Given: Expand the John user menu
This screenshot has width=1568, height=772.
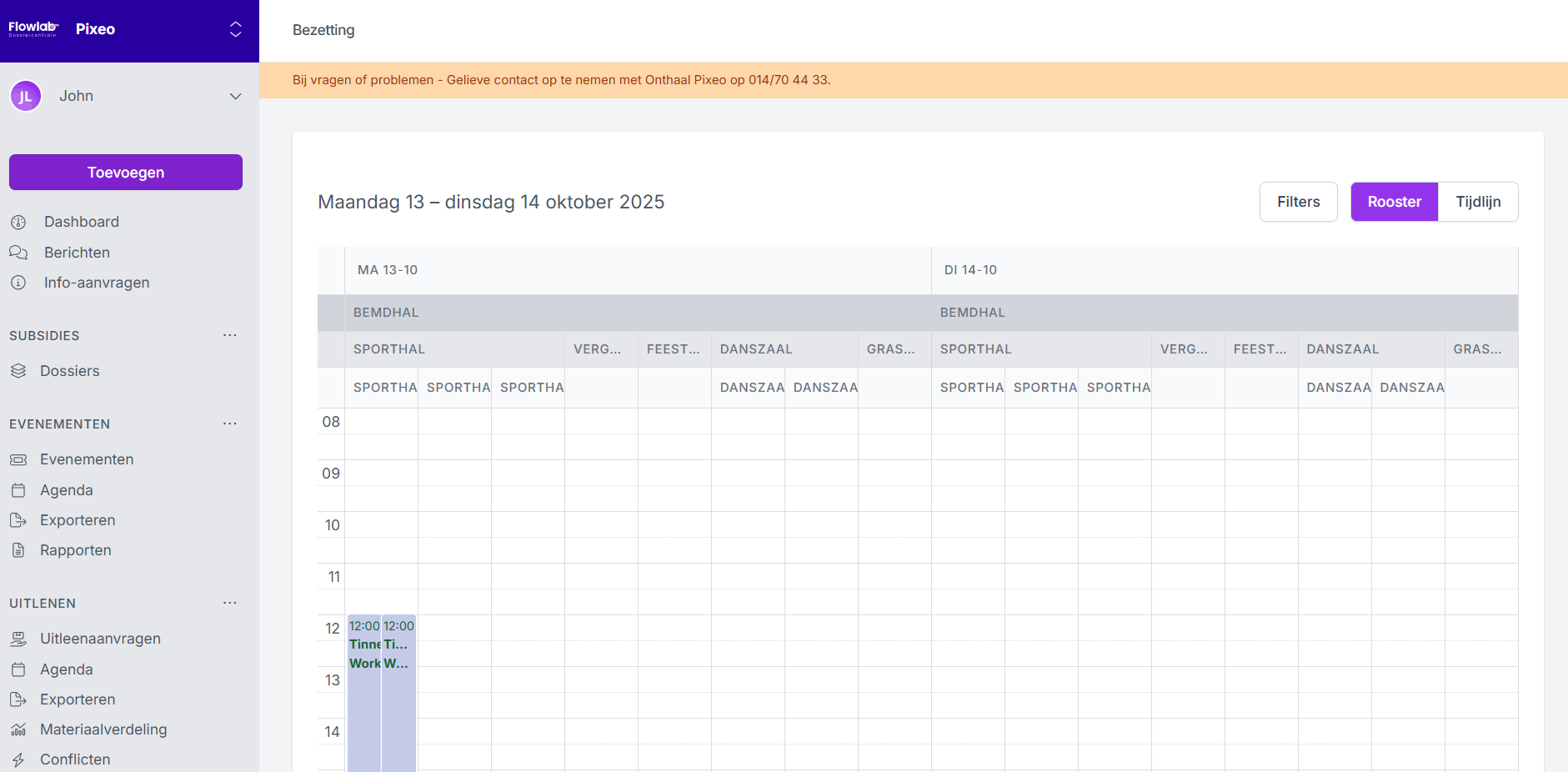Looking at the screenshot, I should click(235, 96).
